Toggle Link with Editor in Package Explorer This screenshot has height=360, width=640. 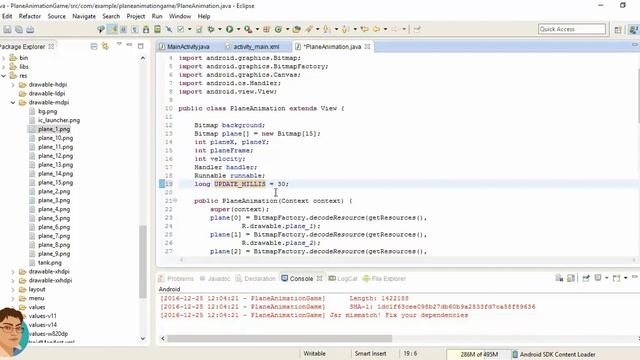click(105, 47)
